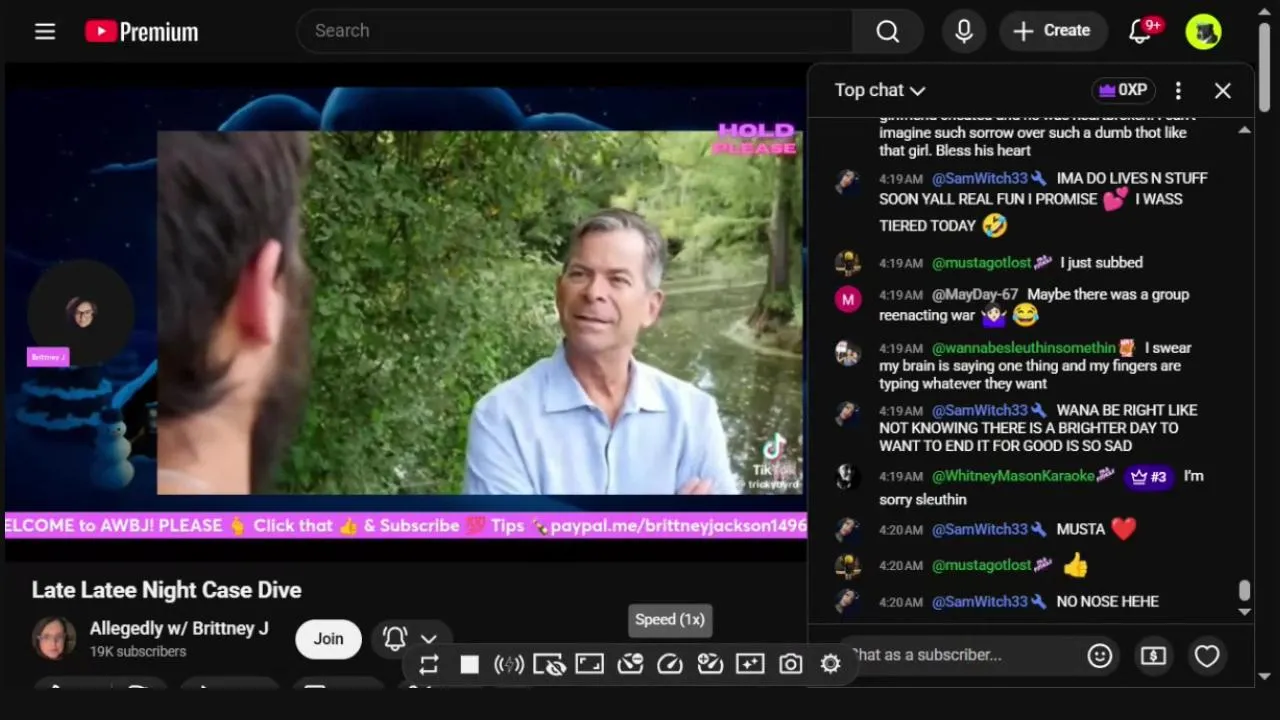Viewport: 1280px width, 720px height.
Task: Expand the notification bell chevron
Action: coord(429,639)
